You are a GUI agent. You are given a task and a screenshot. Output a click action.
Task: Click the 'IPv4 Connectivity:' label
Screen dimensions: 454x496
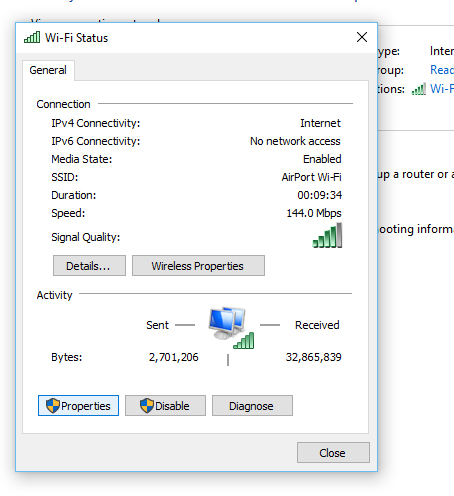pyautogui.click(x=96, y=123)
